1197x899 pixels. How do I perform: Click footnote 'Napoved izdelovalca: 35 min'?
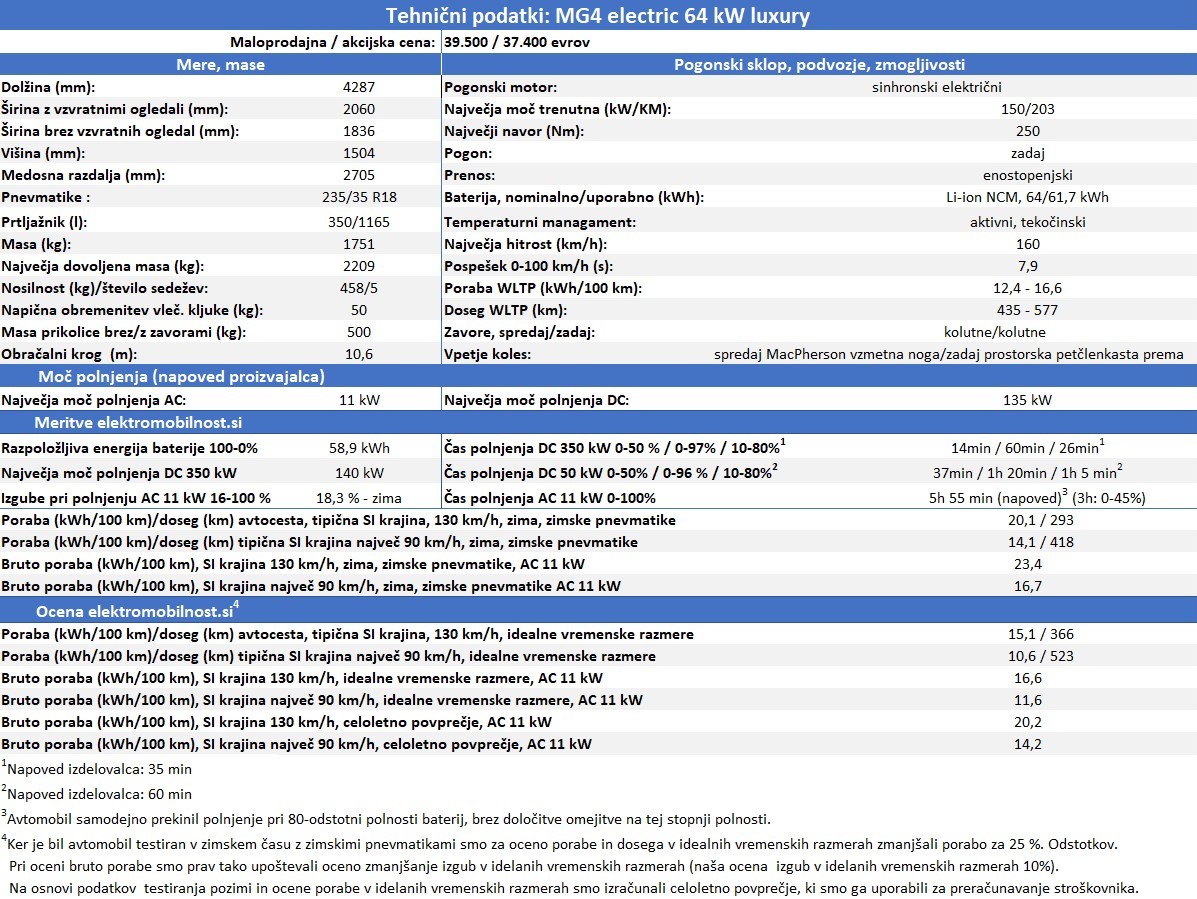(x=97, y=768)
